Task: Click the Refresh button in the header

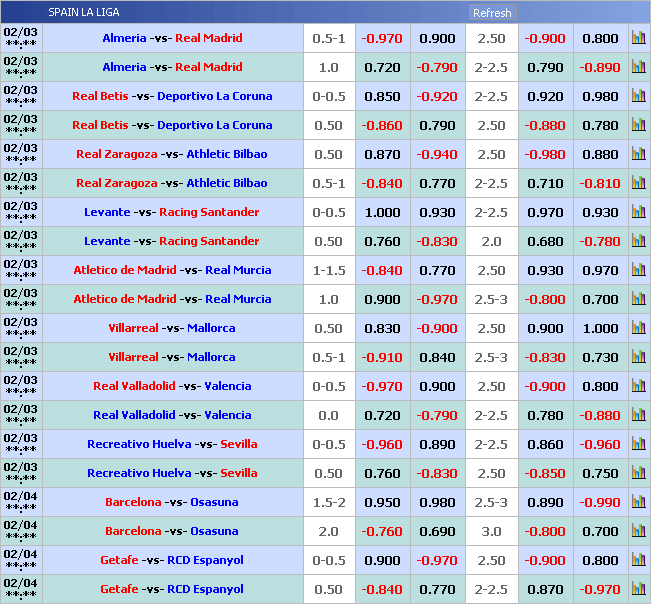Action: point(491,13)
